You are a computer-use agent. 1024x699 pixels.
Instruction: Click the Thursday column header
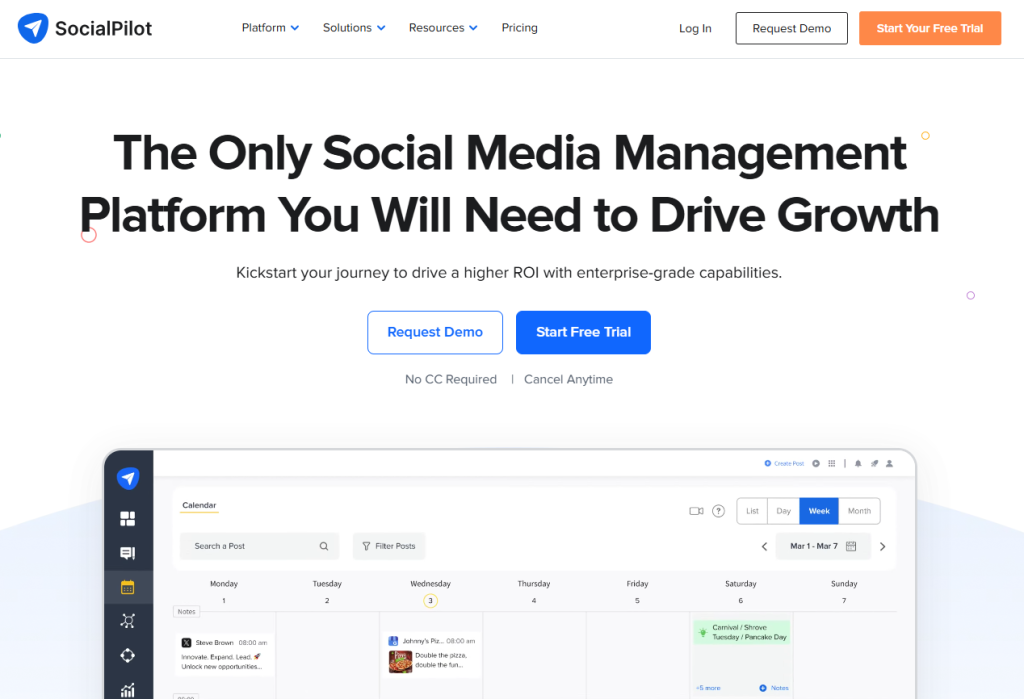[x=534, y=583]
